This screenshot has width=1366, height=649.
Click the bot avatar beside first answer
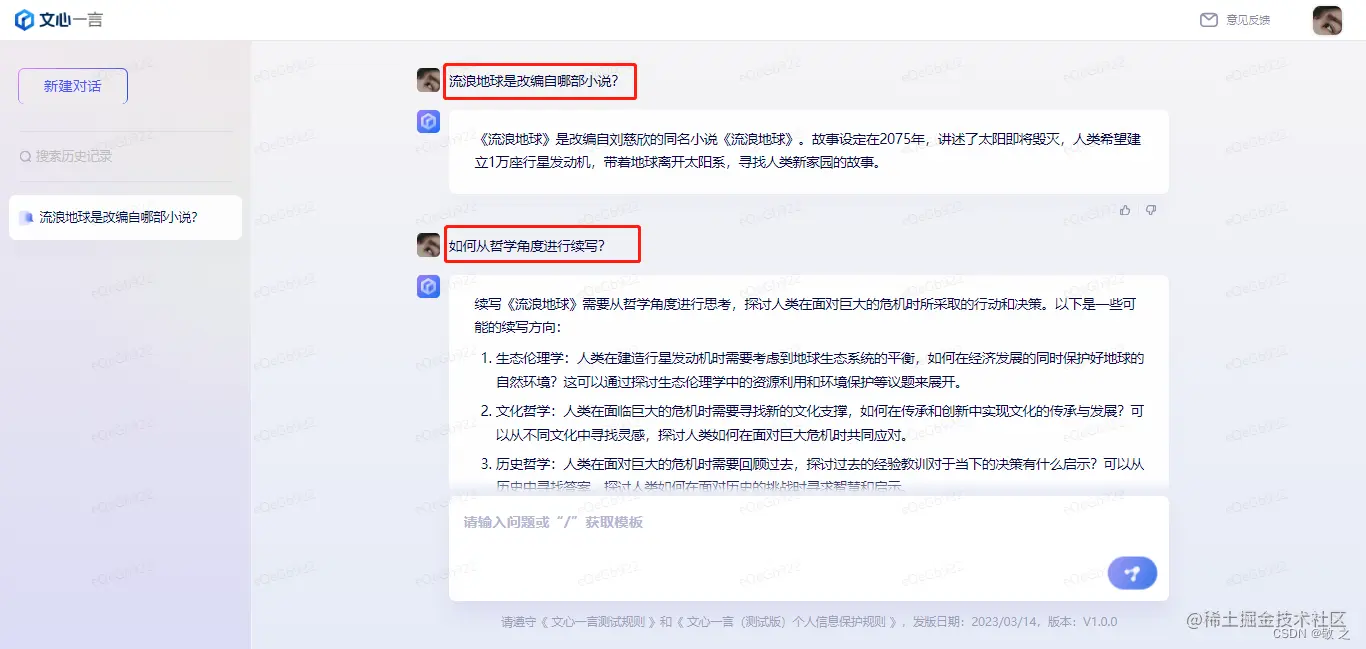[x=428, y=122]
